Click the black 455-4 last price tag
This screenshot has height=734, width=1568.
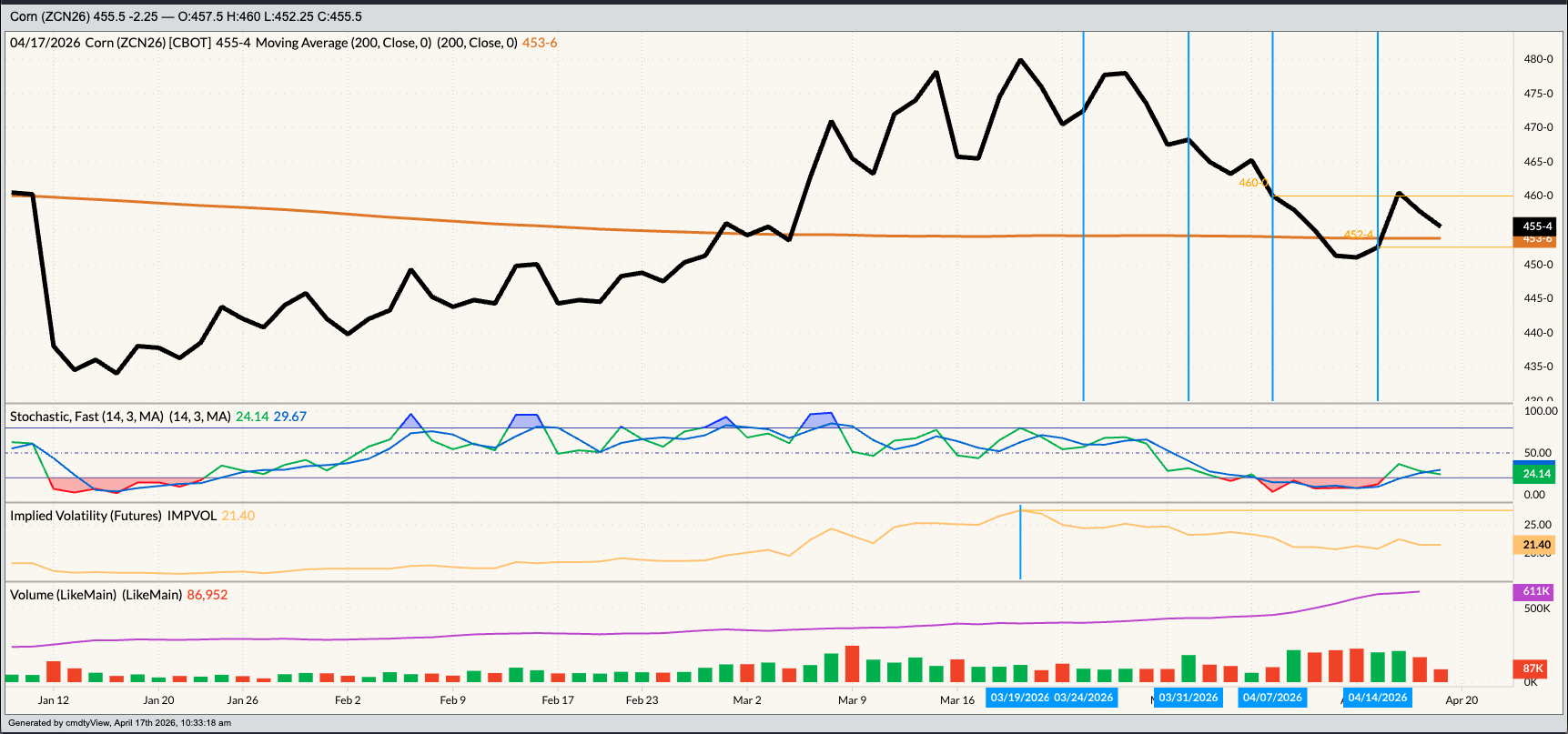click(x=1535, y=226)
